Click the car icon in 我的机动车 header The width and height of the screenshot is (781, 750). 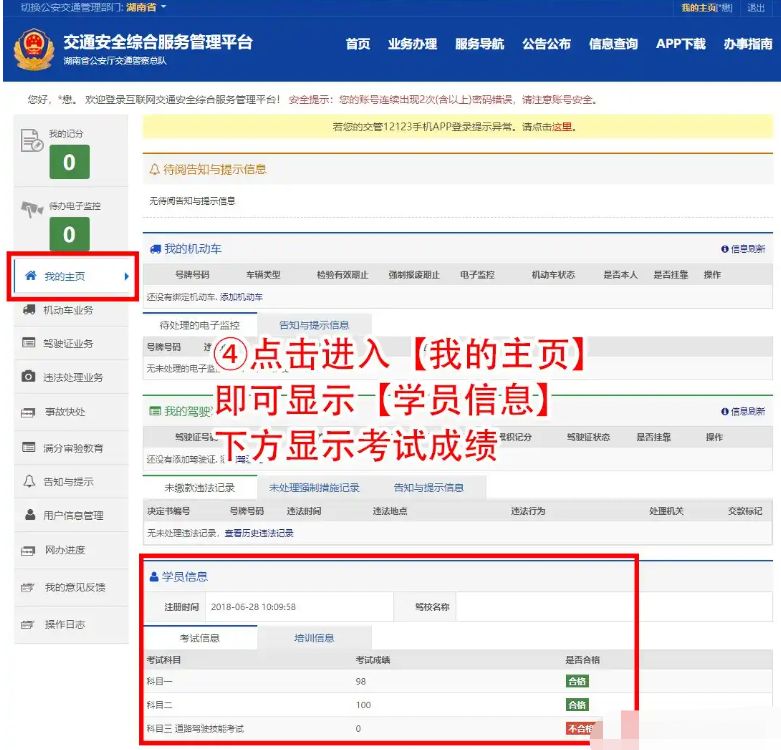155,249
